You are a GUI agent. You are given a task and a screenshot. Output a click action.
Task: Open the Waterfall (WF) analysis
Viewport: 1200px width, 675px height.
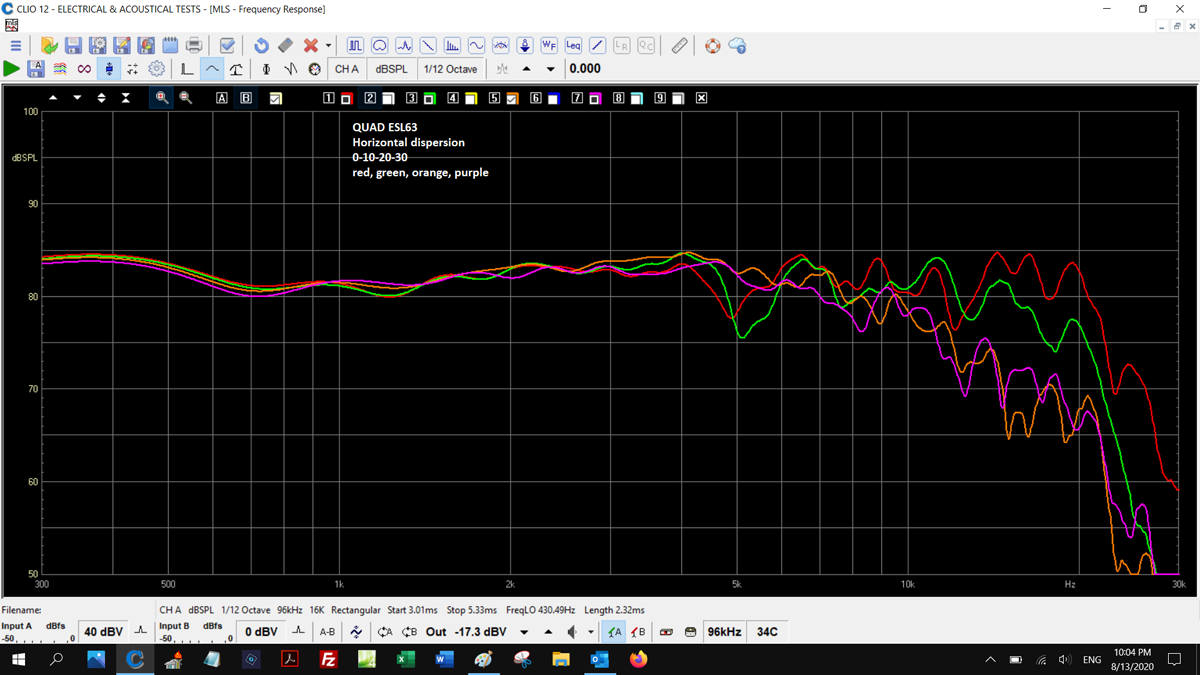coord(549,46)
